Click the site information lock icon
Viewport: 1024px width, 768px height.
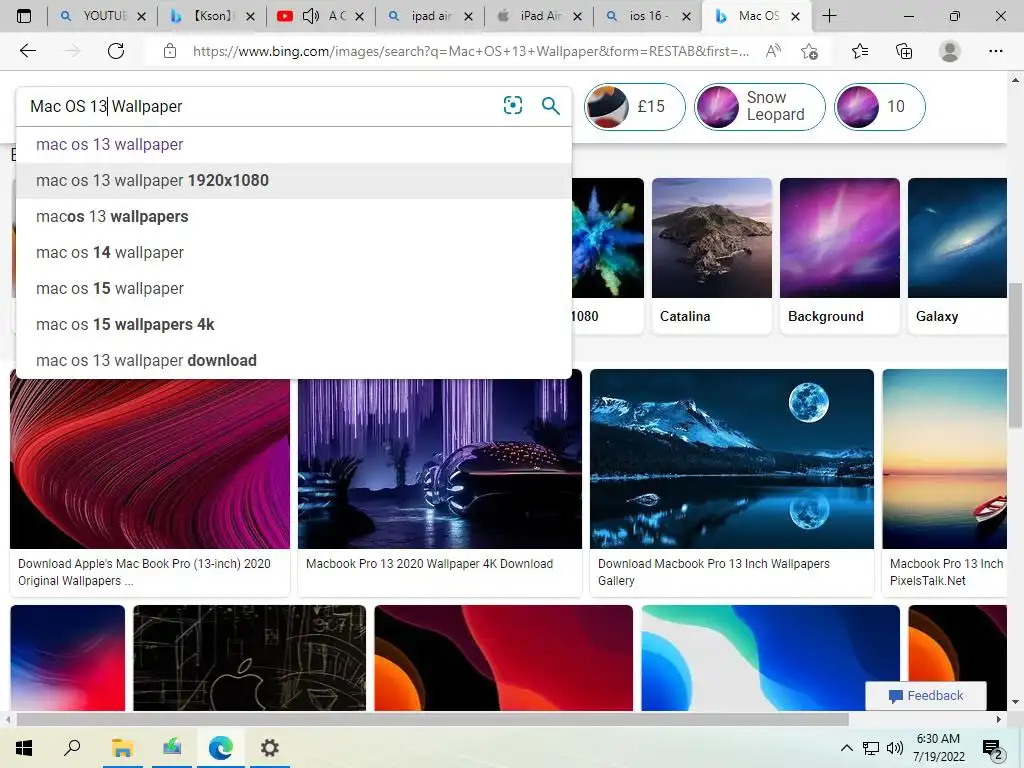coord(170,51)
